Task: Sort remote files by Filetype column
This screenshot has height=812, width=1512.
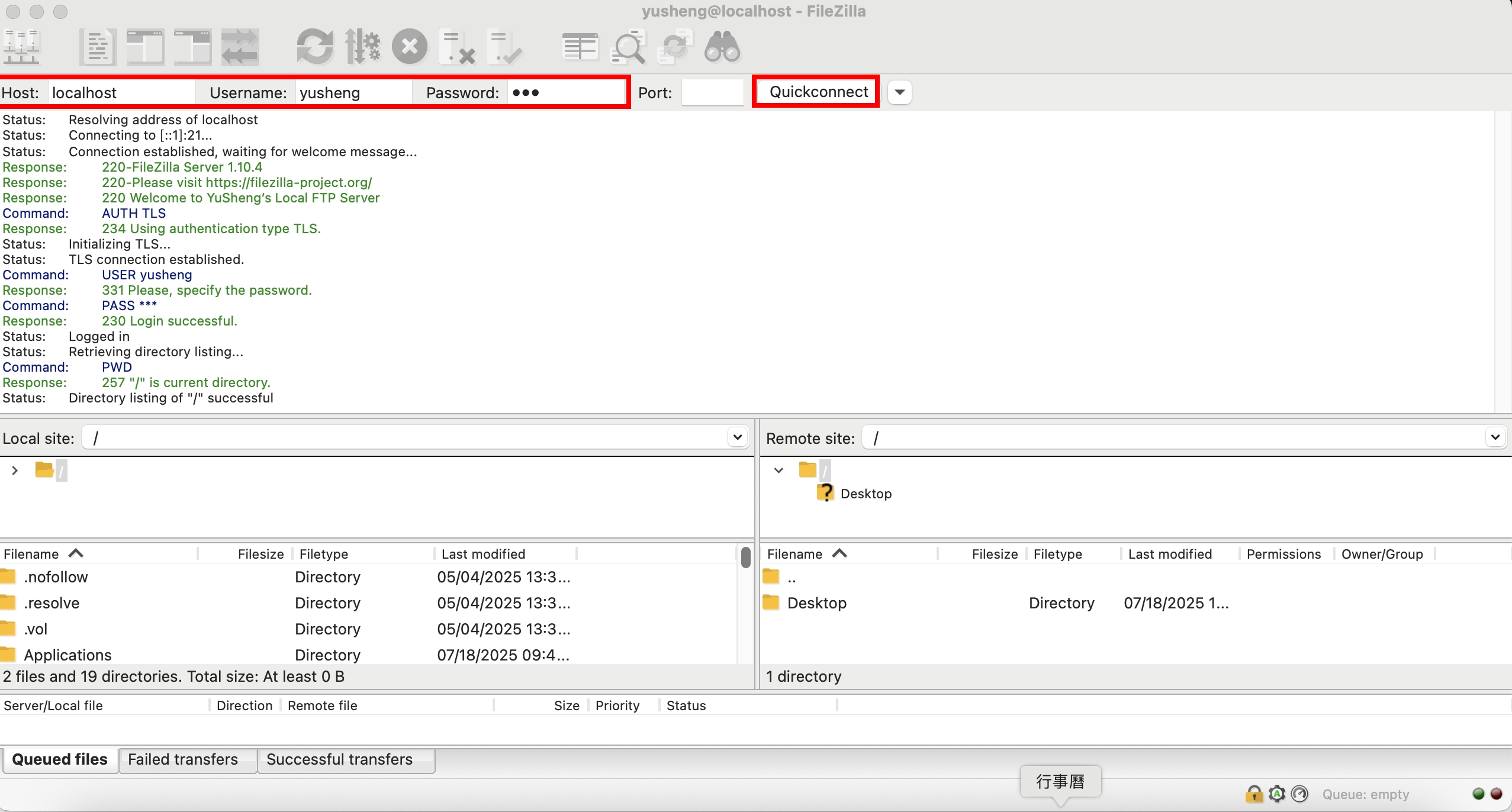Action: [1074, 554]
